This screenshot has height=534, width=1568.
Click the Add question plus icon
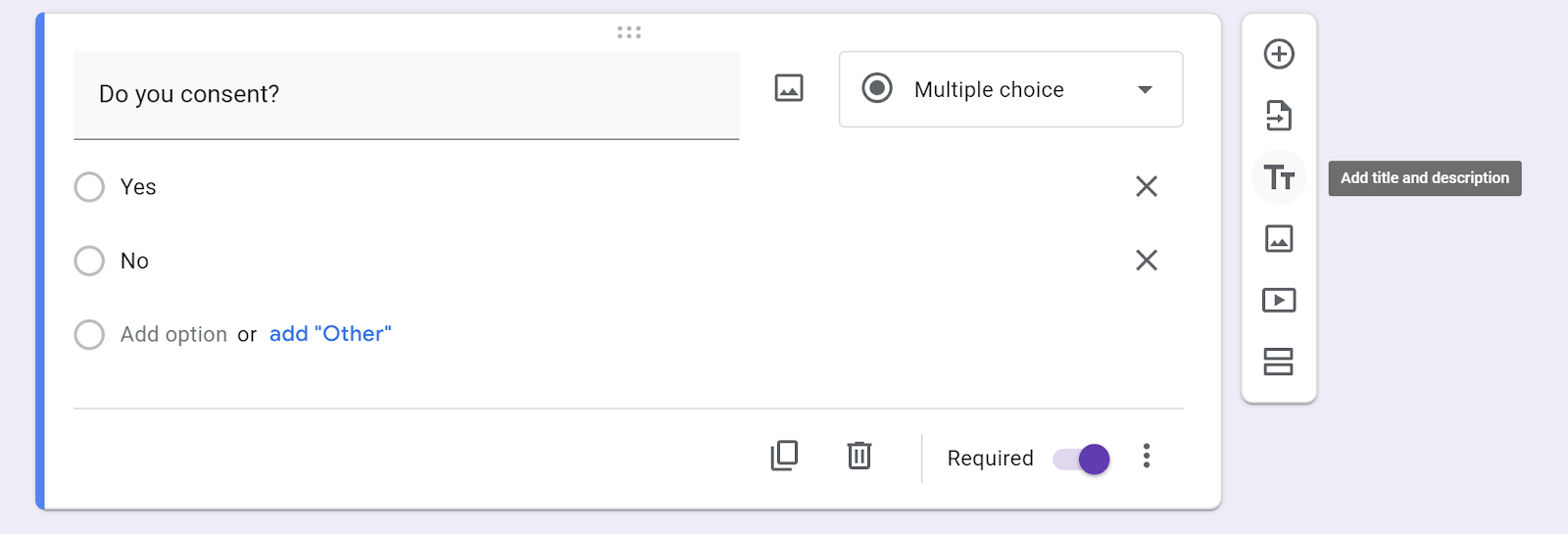[x=1279, y=54]
